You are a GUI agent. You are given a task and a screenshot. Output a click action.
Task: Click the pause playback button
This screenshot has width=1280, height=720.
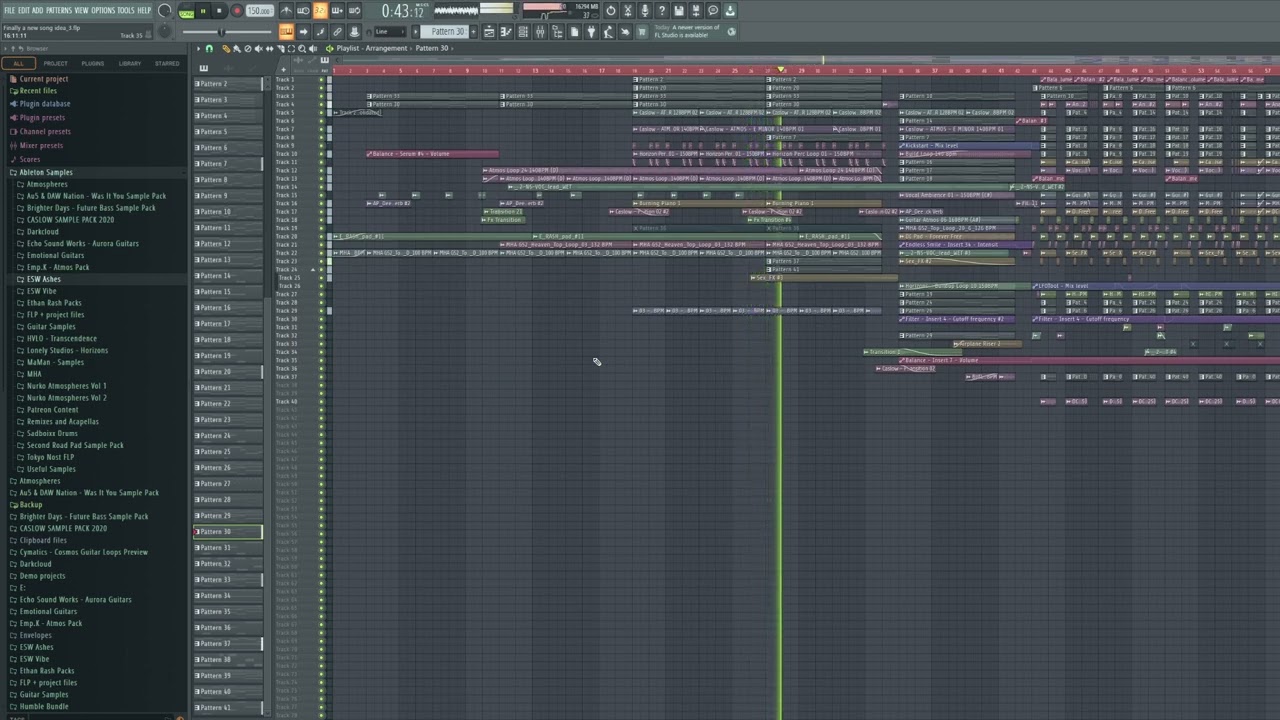click(x=203, y=11)
